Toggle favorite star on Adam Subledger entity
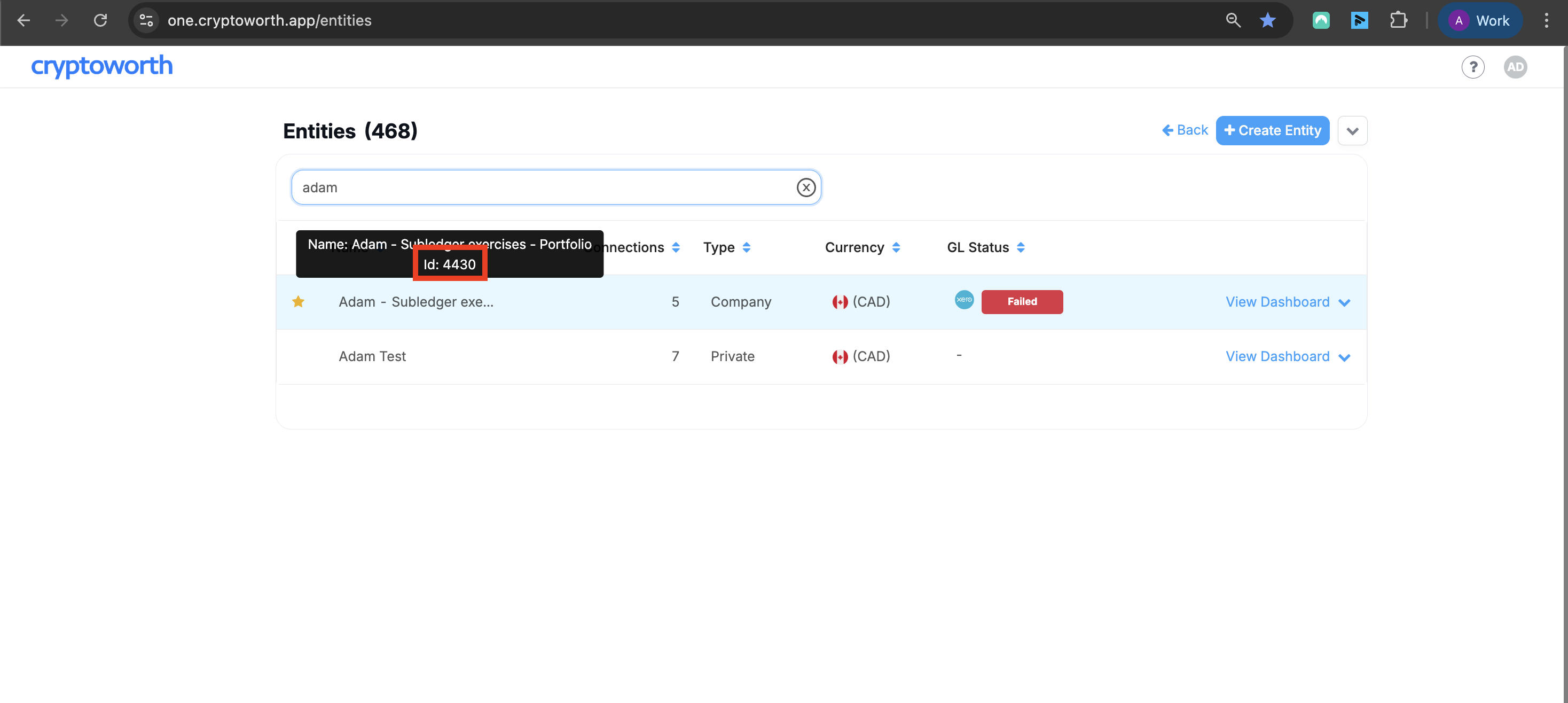The width and height of the screenshot is (1568, 703). (298, 302)
